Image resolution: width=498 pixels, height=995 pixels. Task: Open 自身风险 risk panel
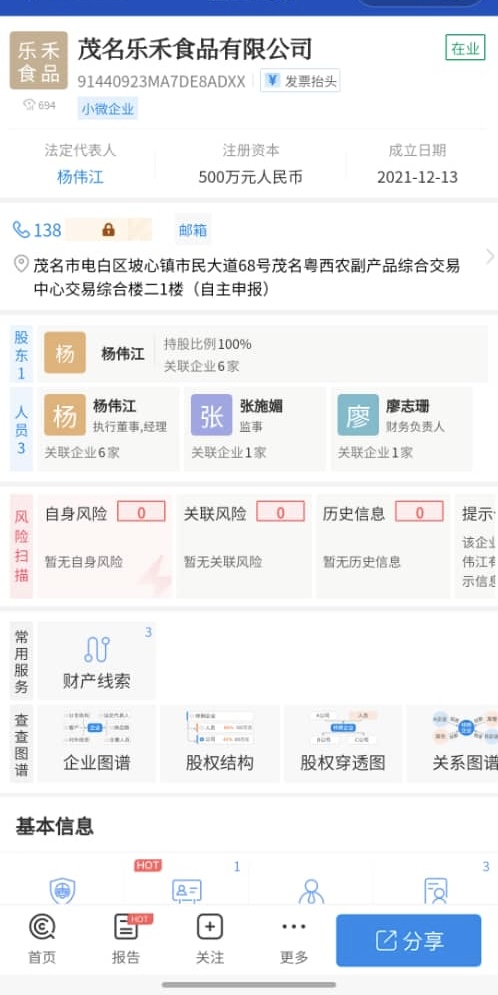[105, 546]
